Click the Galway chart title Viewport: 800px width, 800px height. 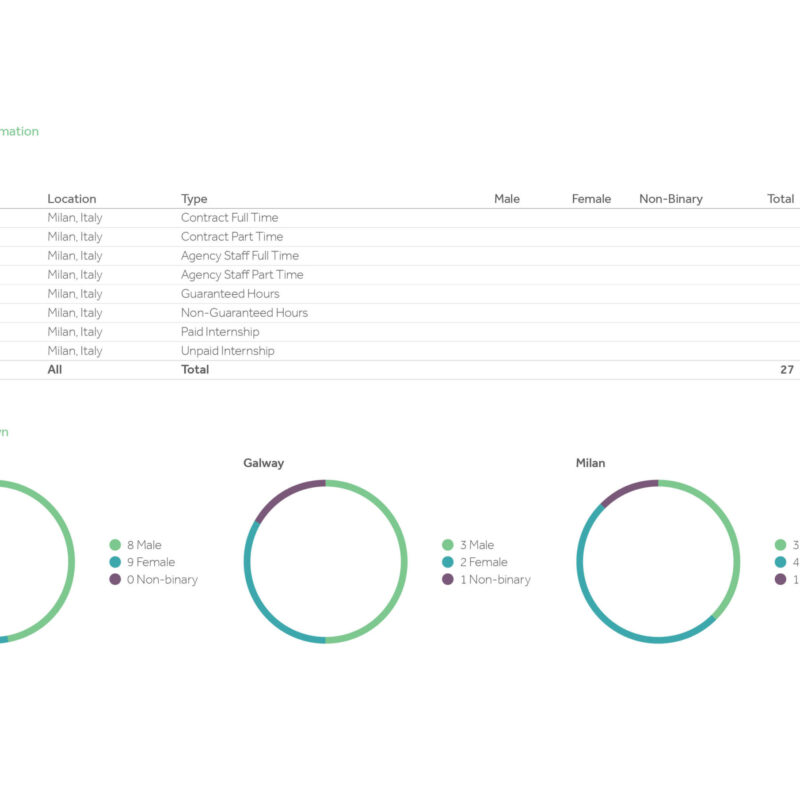[x=263, y=463]
